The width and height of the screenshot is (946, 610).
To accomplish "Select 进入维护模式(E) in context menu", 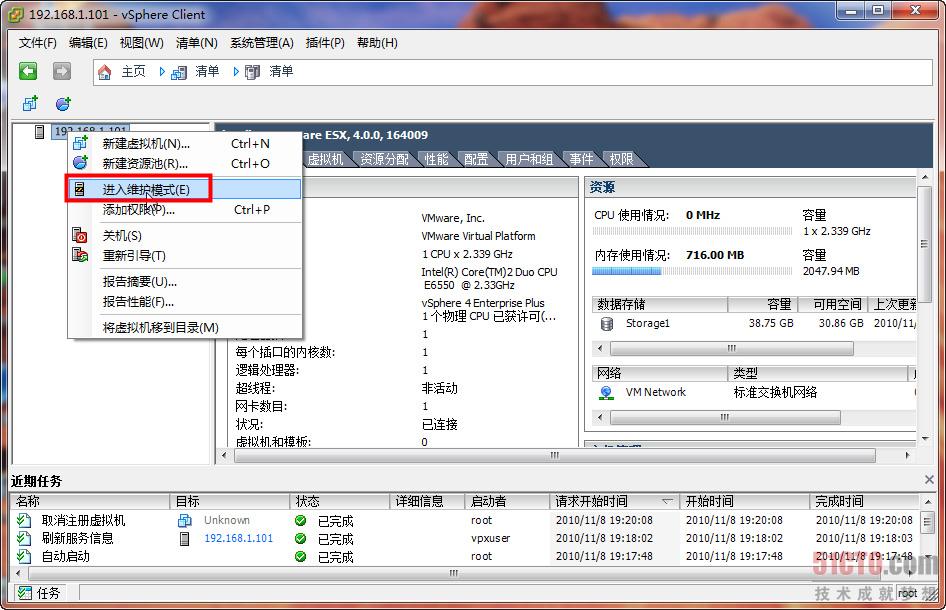I will click(185, 189).
